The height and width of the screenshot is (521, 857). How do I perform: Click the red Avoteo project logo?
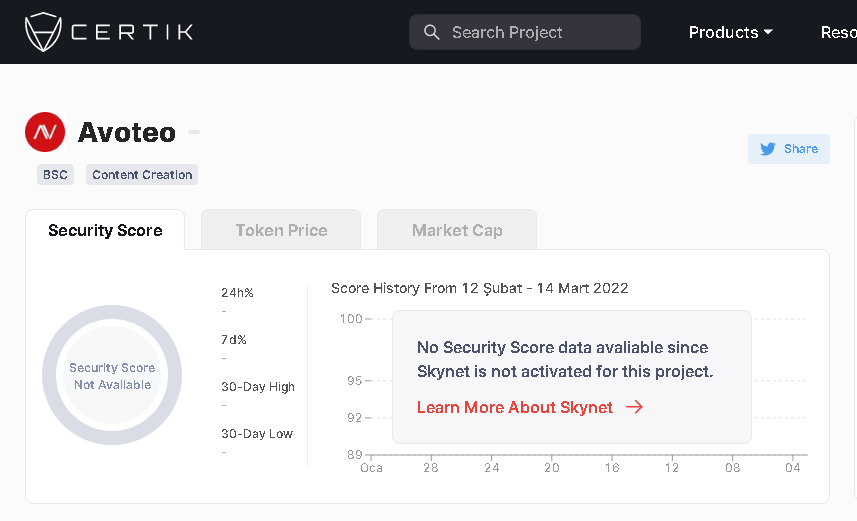[x=45, y=132]
